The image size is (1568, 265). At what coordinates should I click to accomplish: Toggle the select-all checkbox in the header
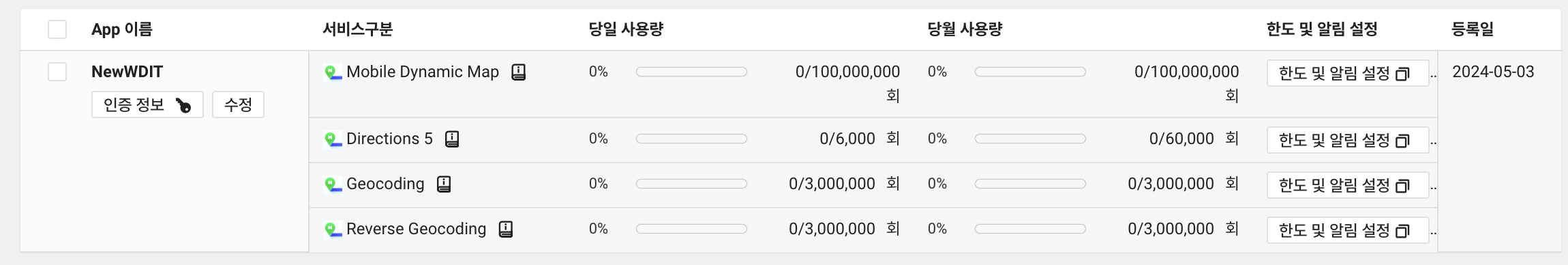pyautogui.click(x=57, y=29)
